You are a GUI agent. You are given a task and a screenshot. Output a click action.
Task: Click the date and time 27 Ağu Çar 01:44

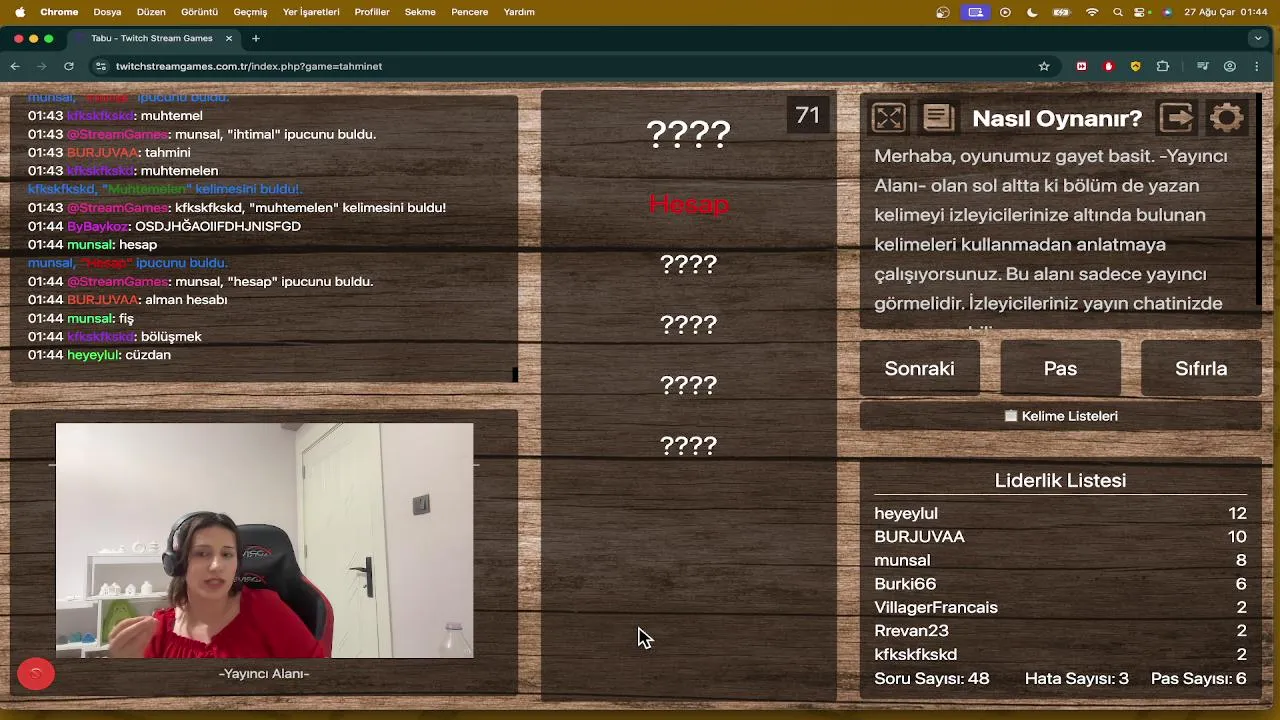coord(1226,12)
